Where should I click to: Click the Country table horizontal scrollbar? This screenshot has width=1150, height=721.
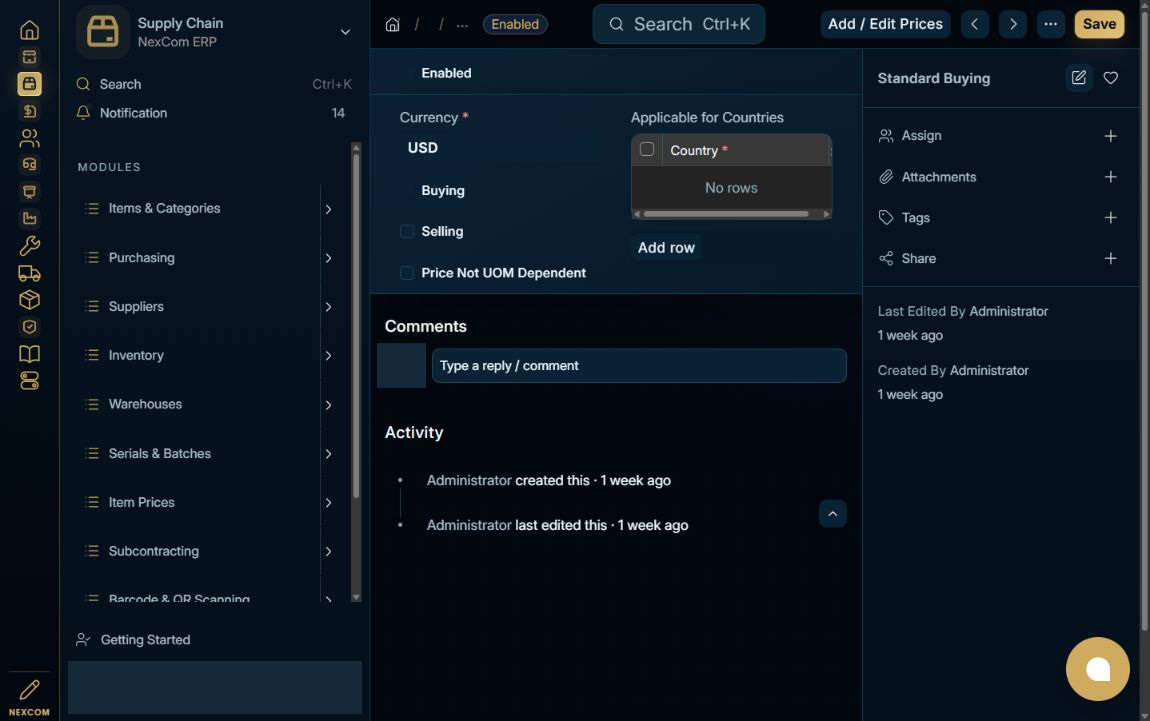tap(726, 214)
